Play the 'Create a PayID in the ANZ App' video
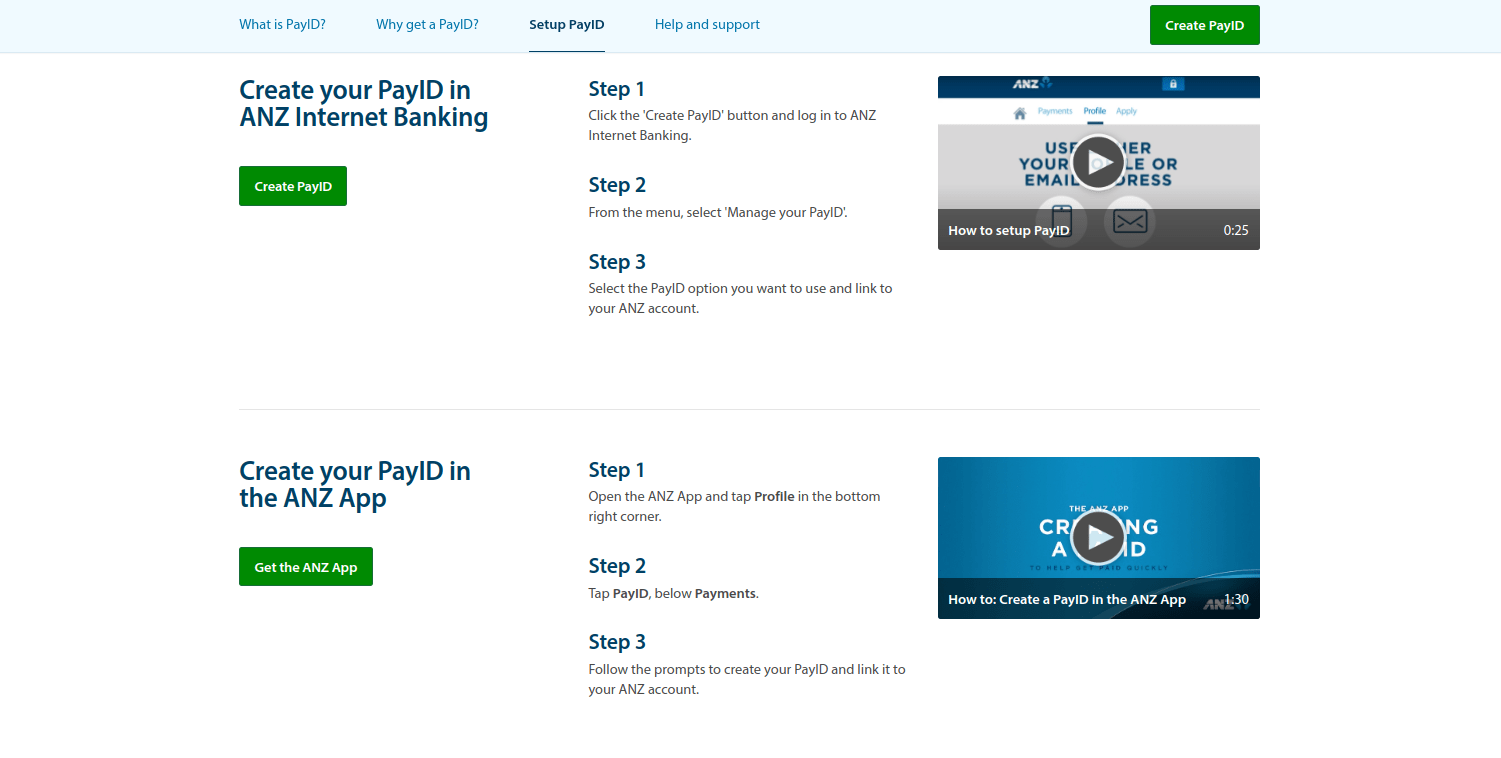 pos(1098,537)
